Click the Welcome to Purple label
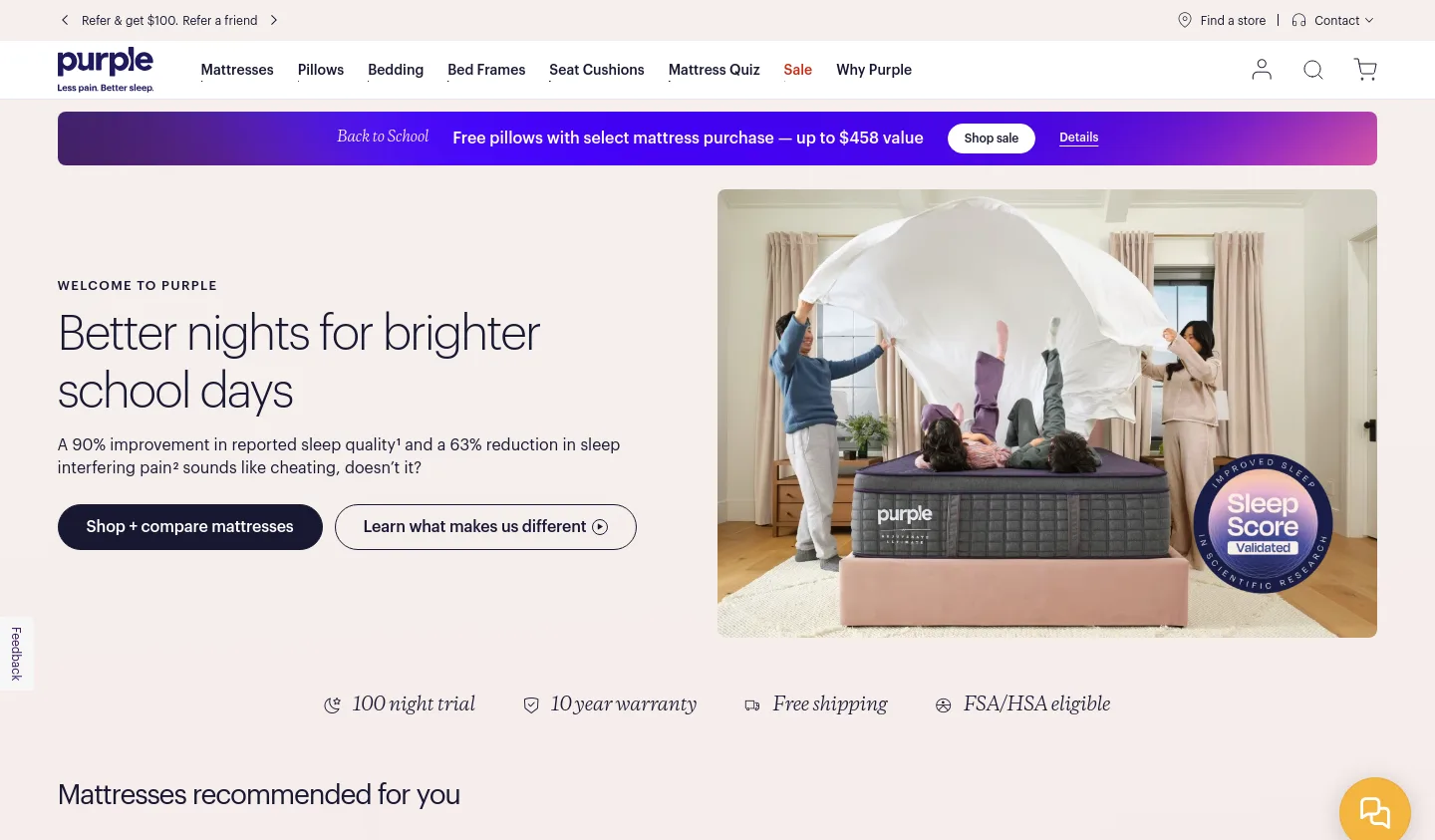This screenshot has width=1435, height=840. 138,286
